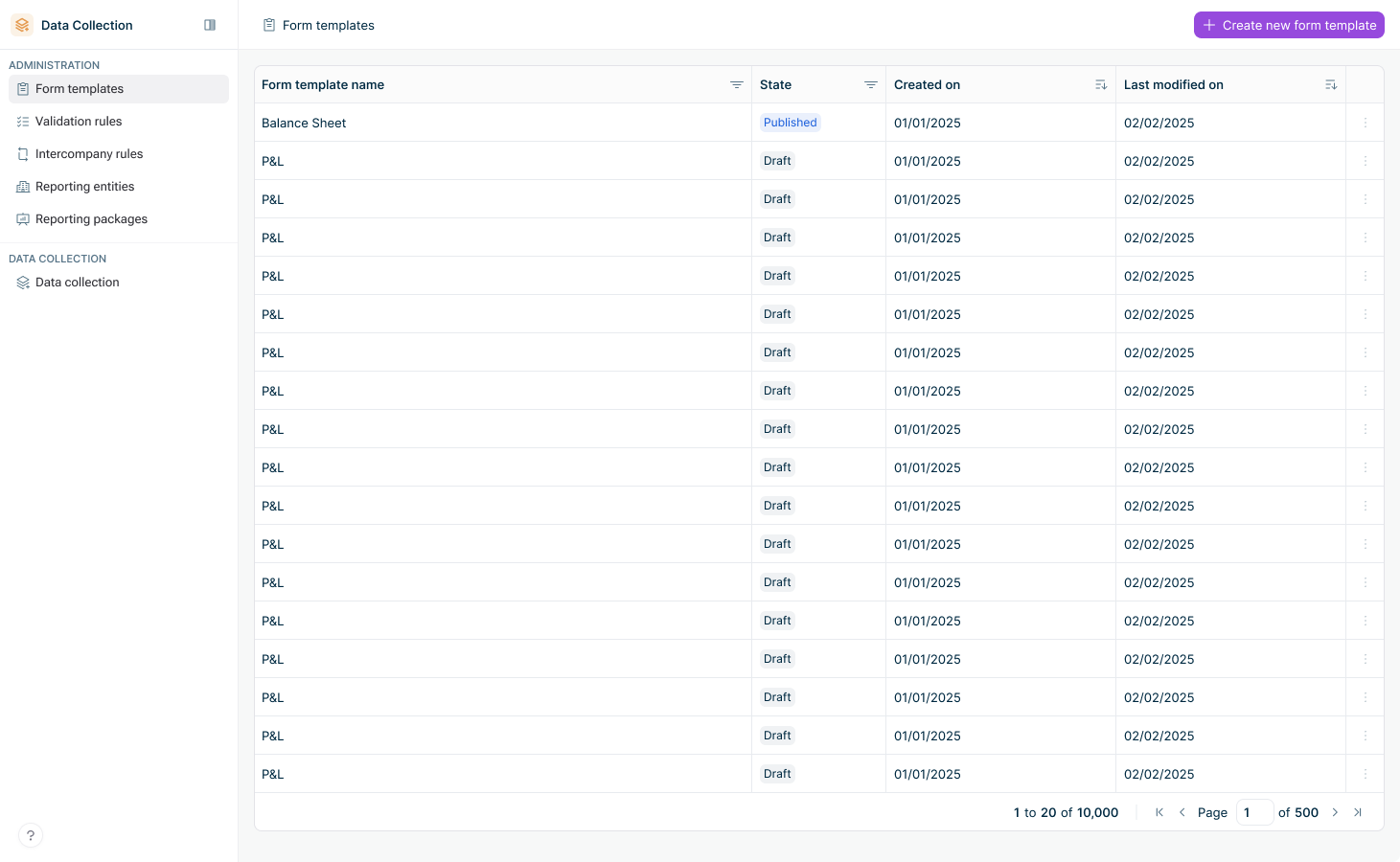Screen dimensions: 1400x862
Task: Toggle the sidebar collapse control
Action: click(210, 24)
